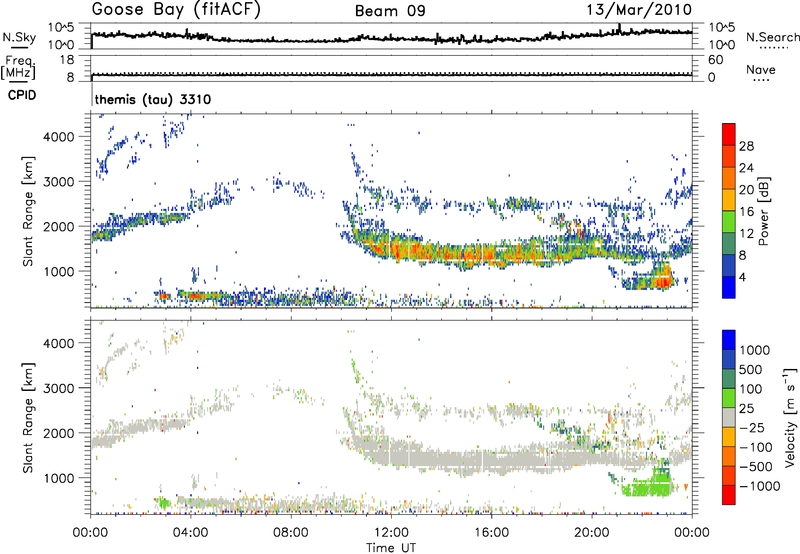The height and width of the screenshot is (554, 800).
Task: Pick the gray Velocity segment between 25 and -25
Action: [729, 417]
